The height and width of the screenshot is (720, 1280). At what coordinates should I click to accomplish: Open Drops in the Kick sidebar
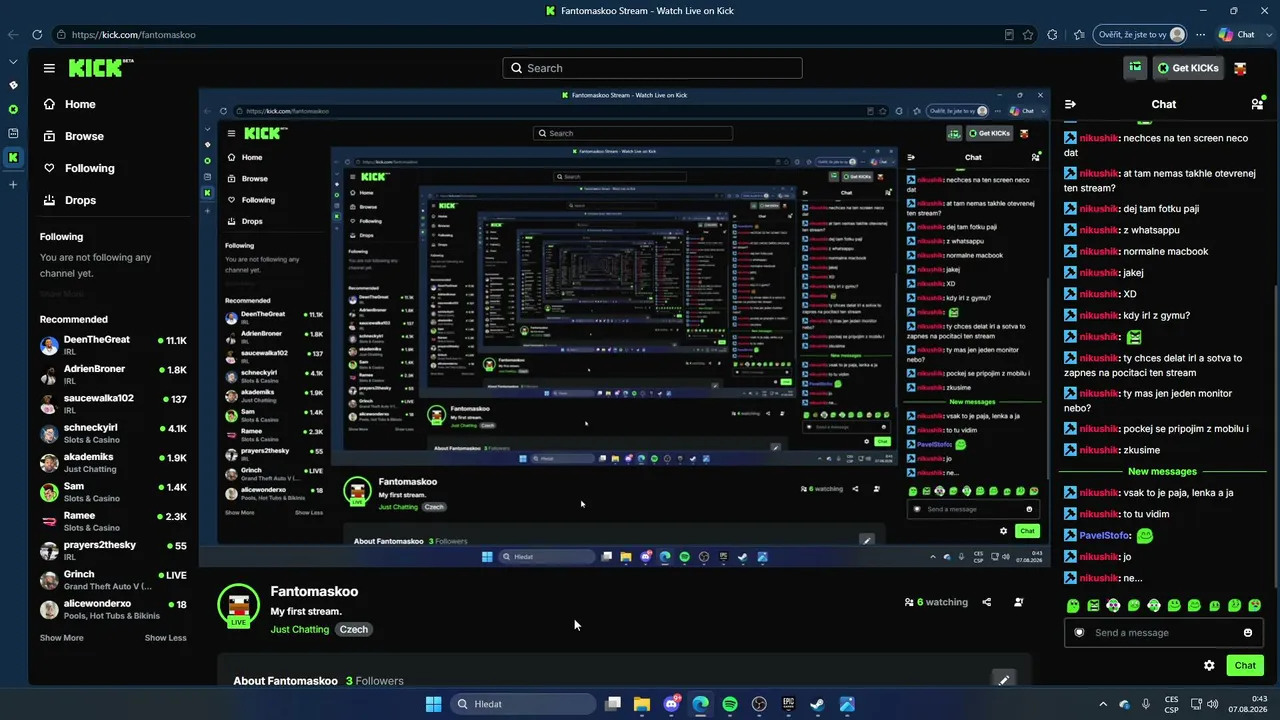(80, 200)
